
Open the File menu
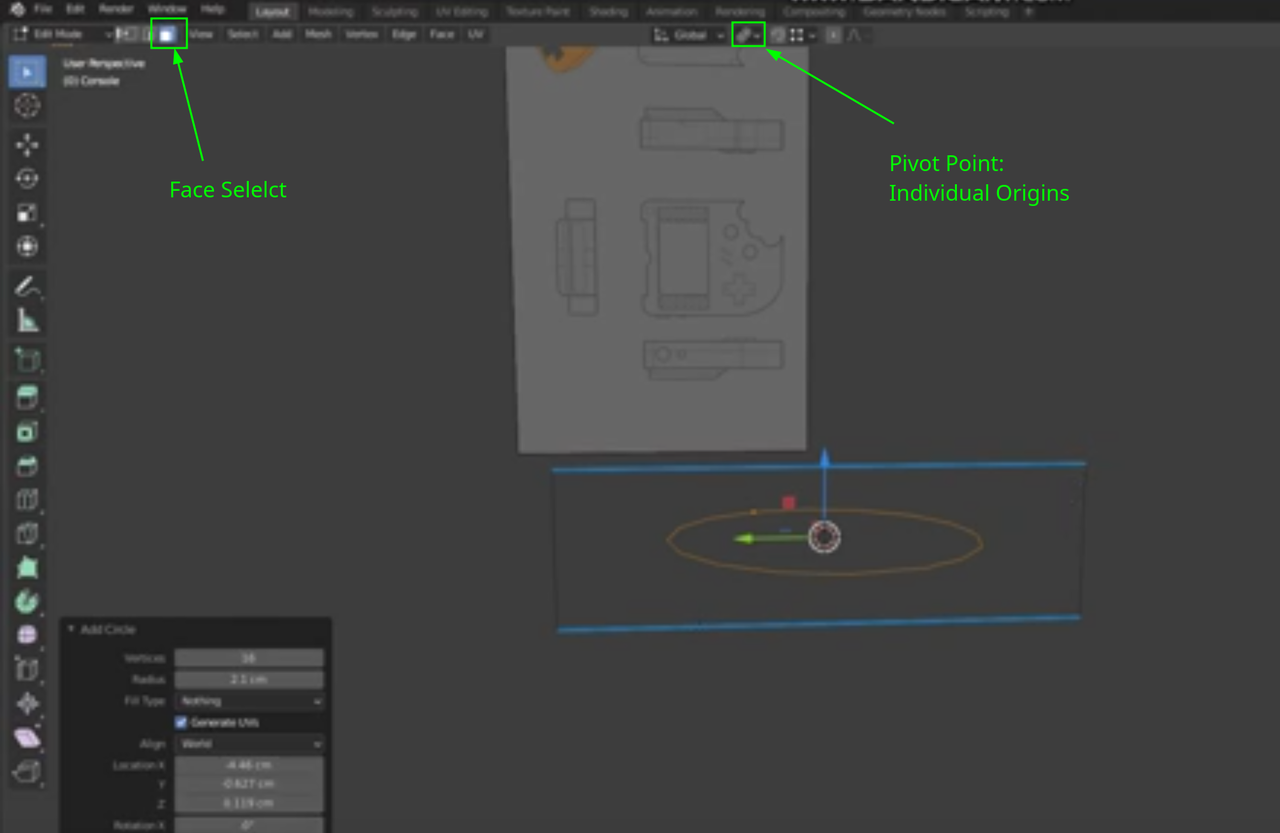click(43, 9)
